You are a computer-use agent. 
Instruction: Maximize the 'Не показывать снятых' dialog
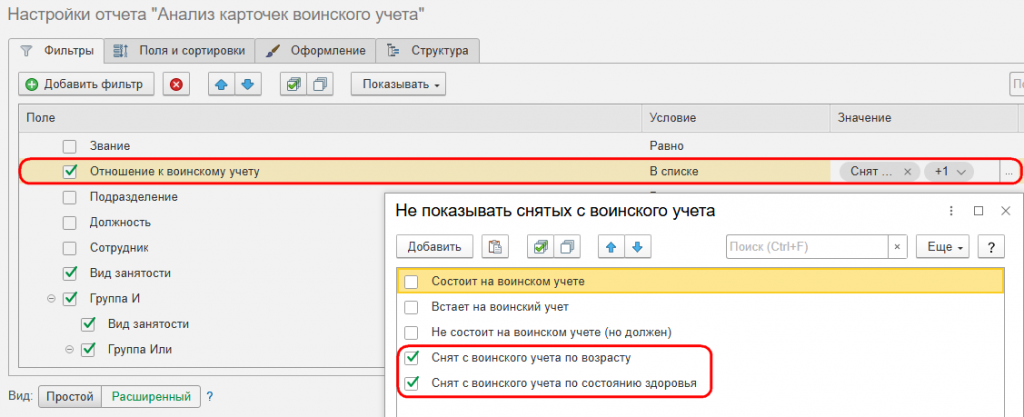[978, 211]
